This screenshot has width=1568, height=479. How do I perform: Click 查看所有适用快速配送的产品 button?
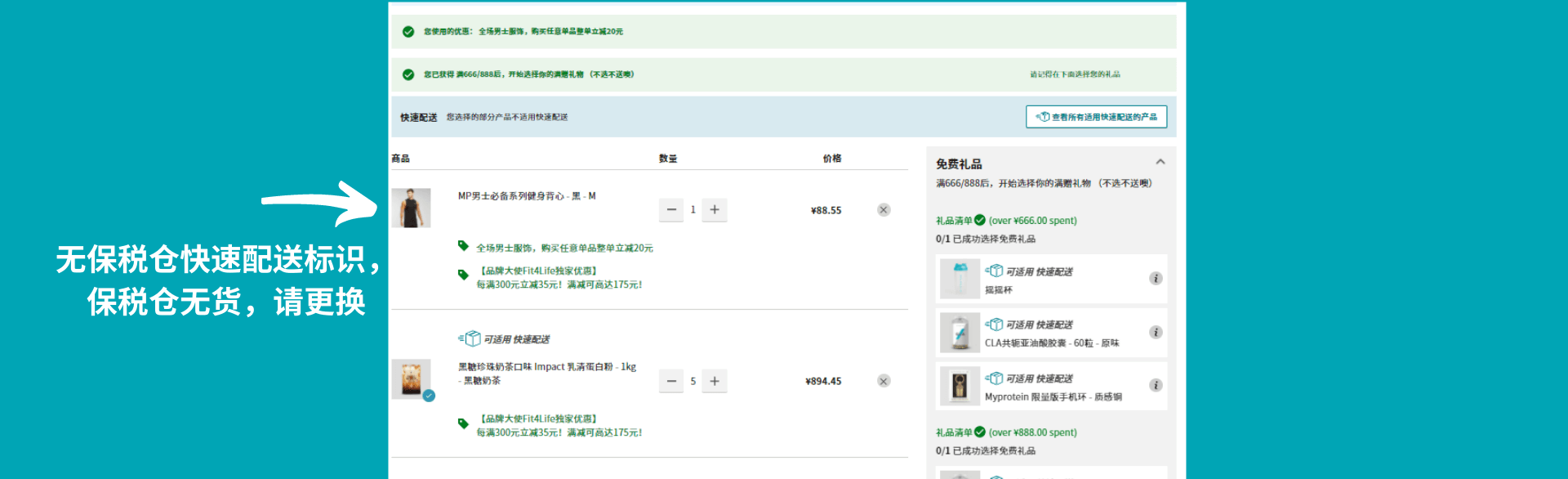click(x=1096, y=117)
